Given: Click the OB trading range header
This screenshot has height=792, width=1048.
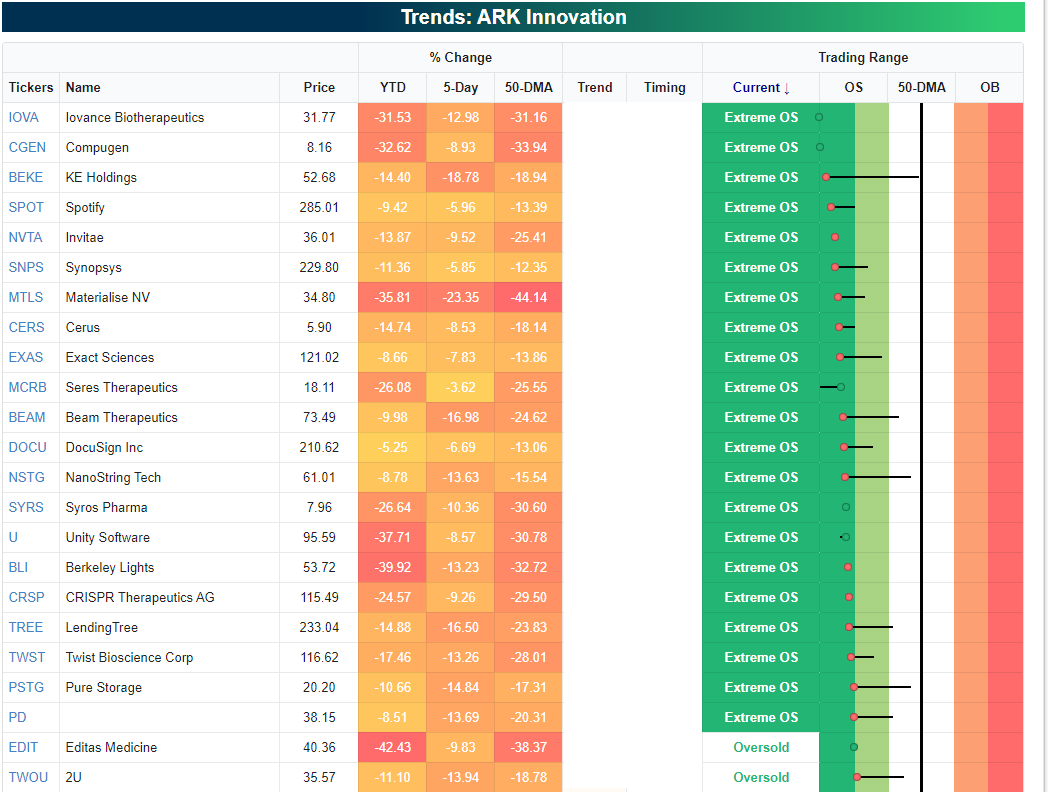Looking at the screenshot, I should [989, 88].
